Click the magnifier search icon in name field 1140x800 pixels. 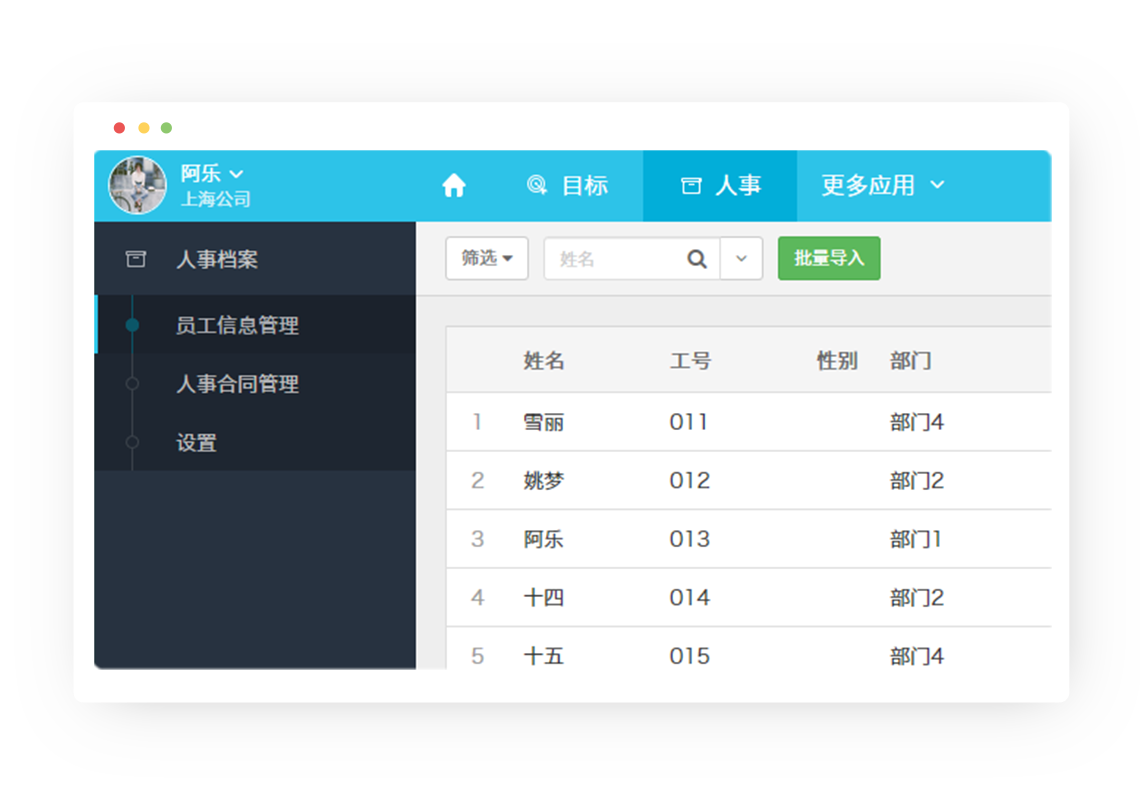(x=697, y=259)
